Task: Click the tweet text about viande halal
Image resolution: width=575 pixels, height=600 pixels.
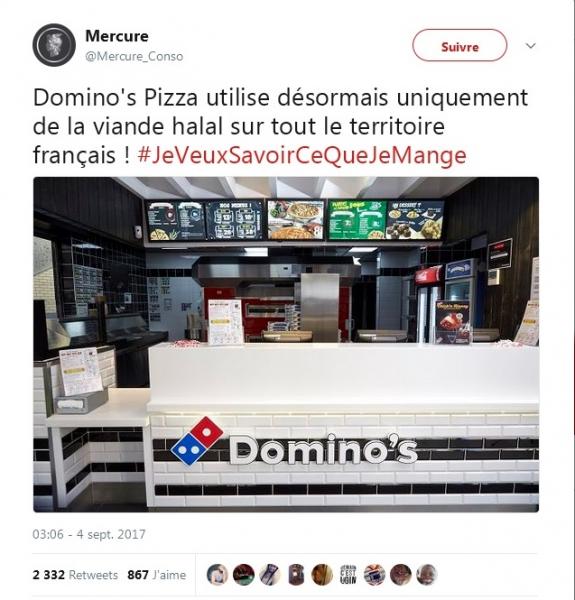Action: 280,126
